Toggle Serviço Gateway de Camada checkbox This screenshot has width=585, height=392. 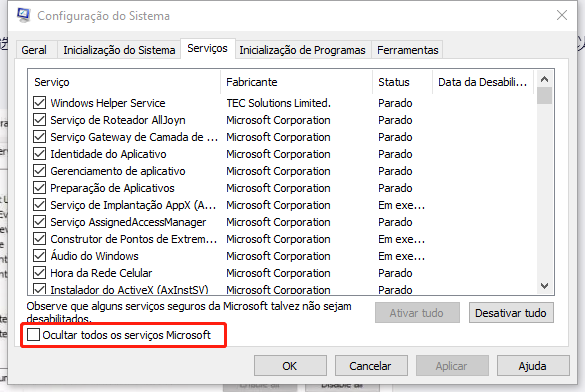click(40, 137)
